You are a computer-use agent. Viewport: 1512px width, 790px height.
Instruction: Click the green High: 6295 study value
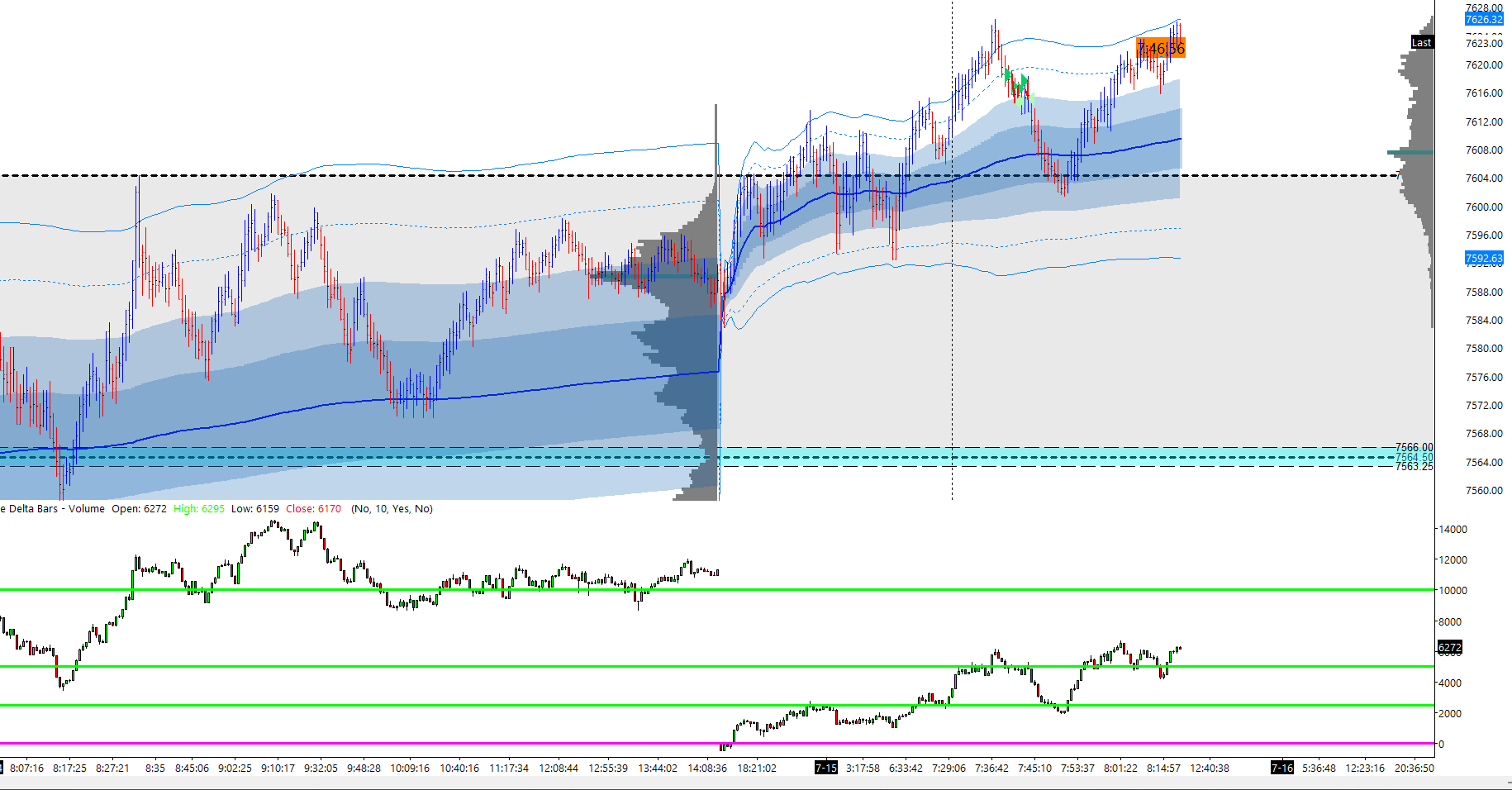199,509
